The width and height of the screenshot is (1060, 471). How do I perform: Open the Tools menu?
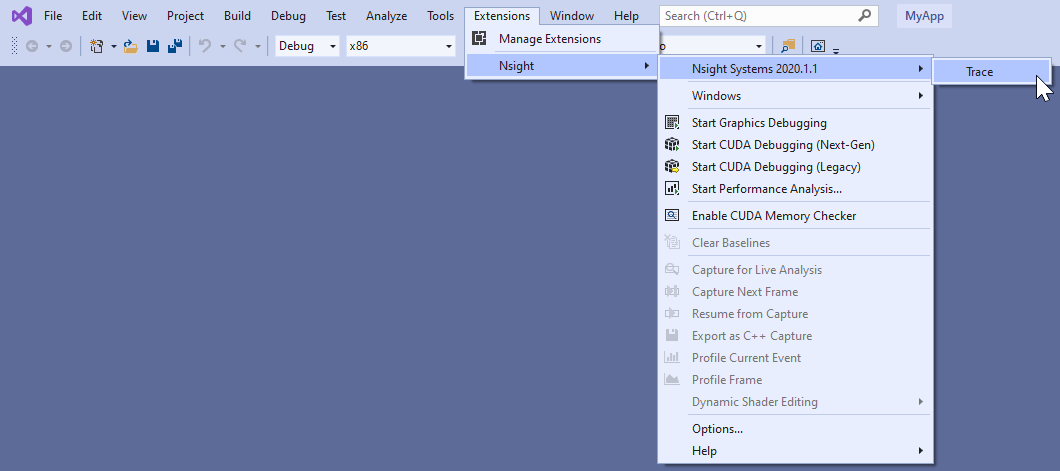[x=441, y=16]
